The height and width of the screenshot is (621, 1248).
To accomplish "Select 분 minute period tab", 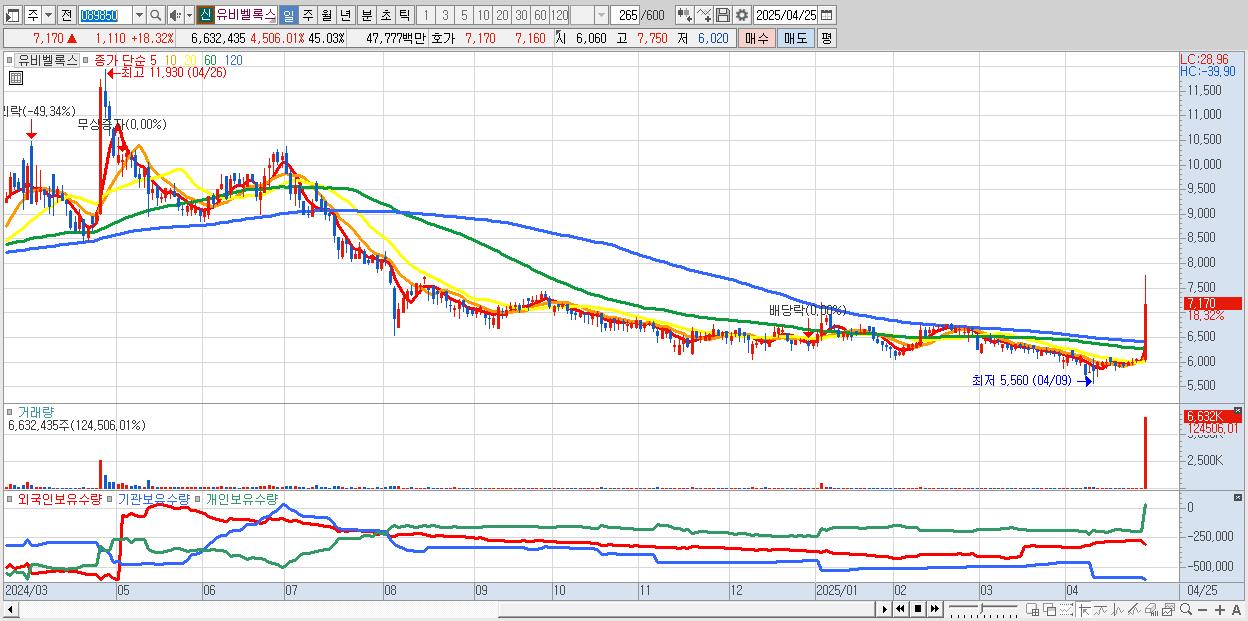I will tap(367, 15).
